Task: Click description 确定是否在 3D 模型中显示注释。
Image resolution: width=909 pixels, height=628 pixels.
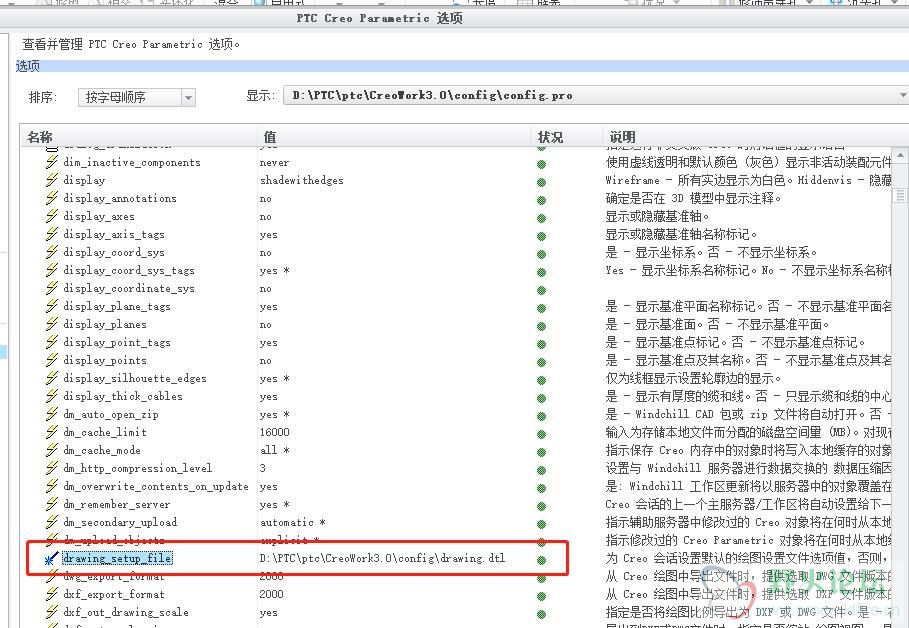Action: coord(693,198)
